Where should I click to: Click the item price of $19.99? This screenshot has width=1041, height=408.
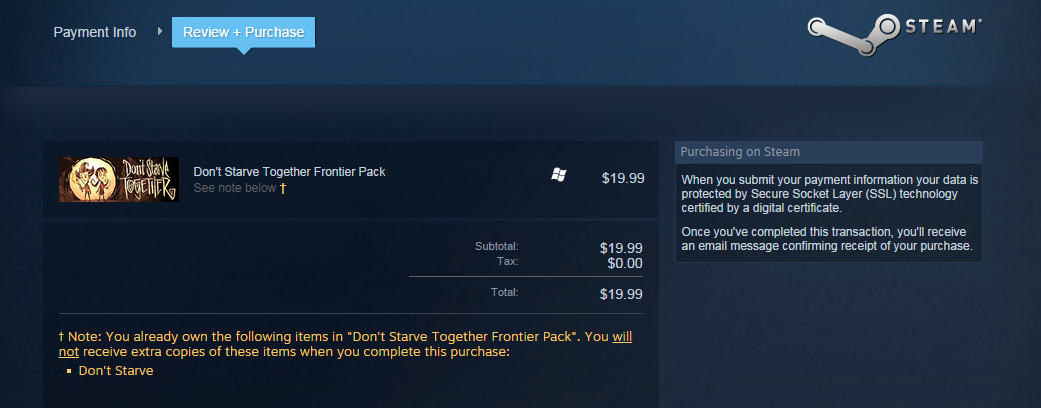[623, 179]
